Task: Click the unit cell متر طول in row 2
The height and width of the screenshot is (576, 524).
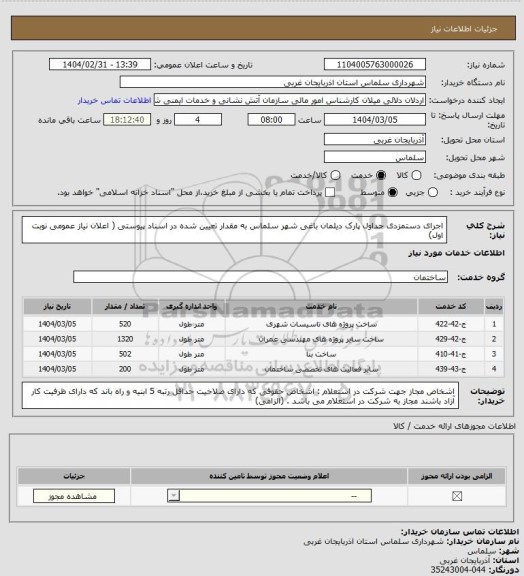Action: point(191,339)
